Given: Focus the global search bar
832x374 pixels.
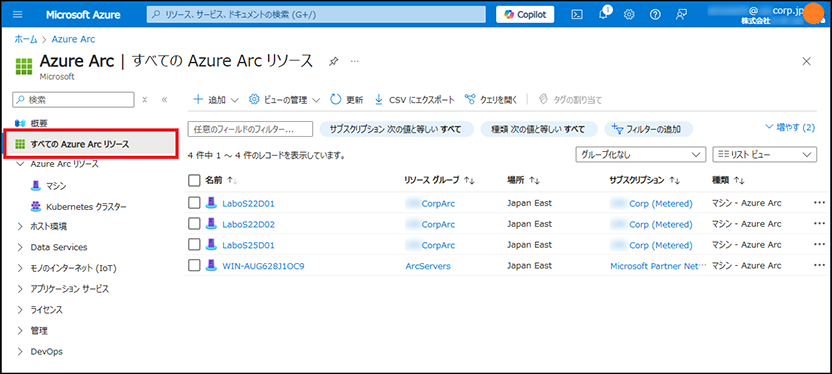Looking at the screenshot, I should [x=316, y=15].
